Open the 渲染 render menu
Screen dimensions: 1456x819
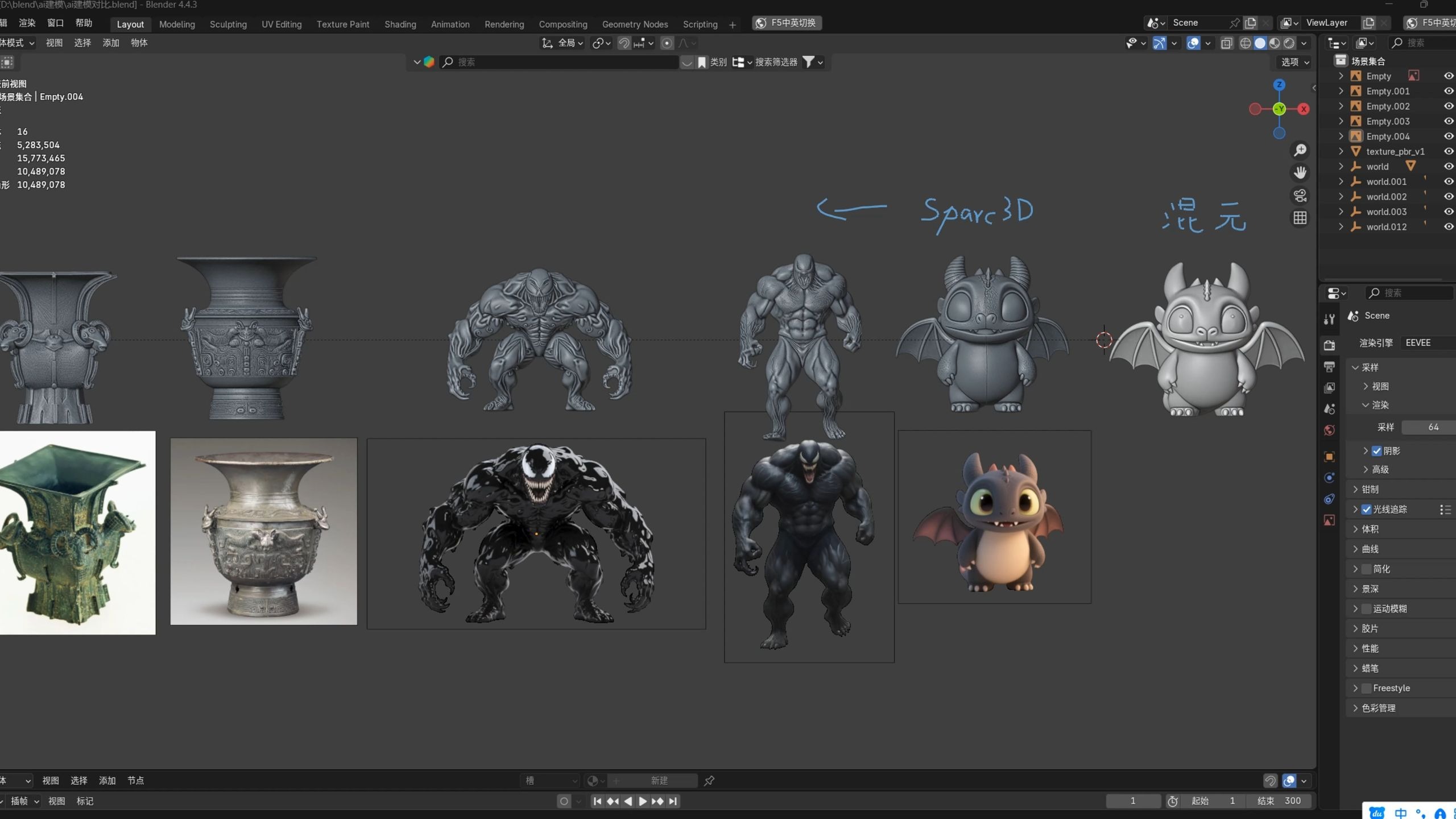click(27, 23)
